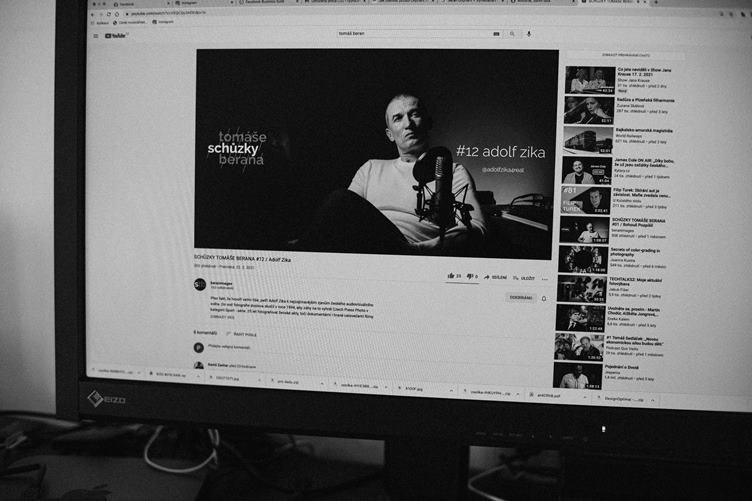This screenshot has height=501, width=752.
Task: Click the Odebíráno subscribed button
Action: 521,298
